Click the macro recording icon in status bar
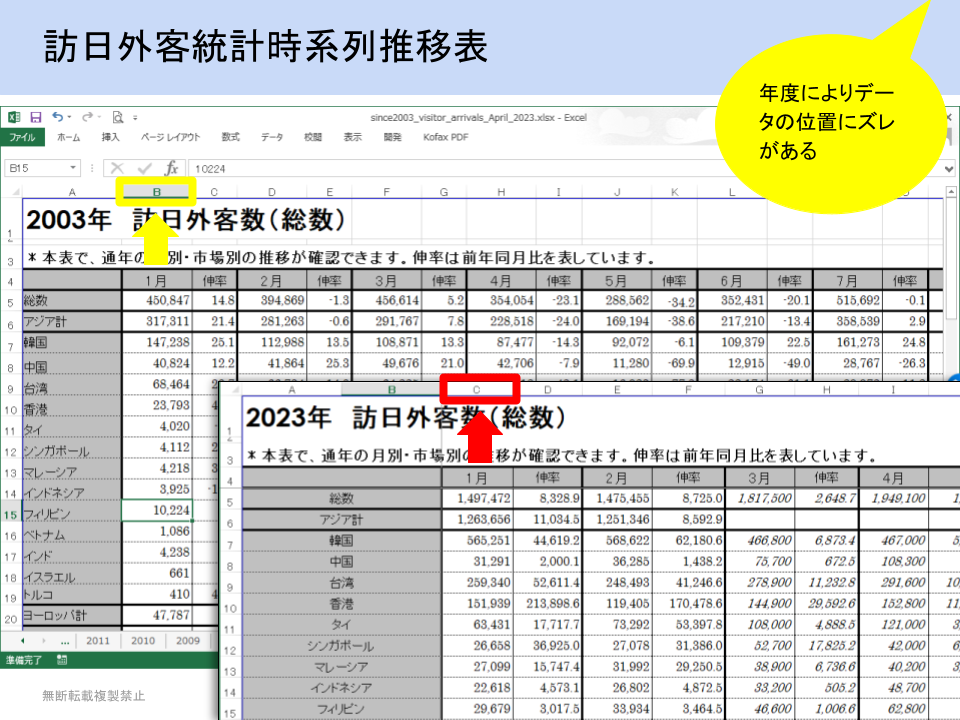The height and width of the screenshot is (720, 960). click(x=62, y=659)
